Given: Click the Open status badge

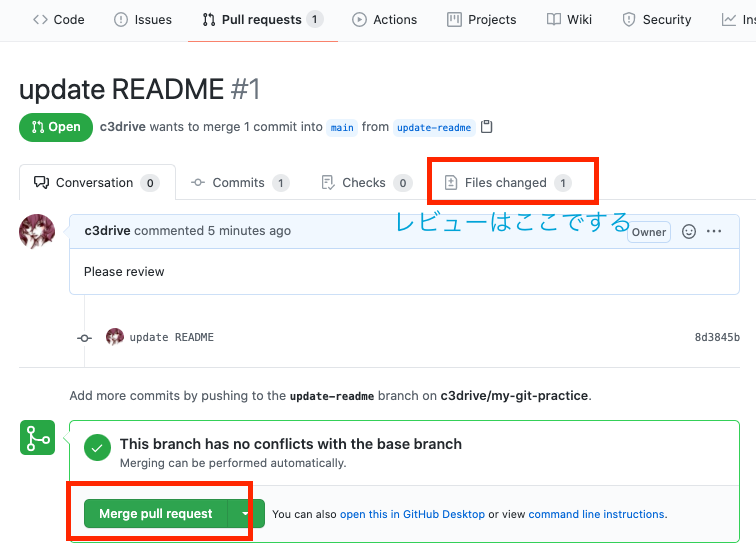Looking at the screenshot, I should pyautogui.click(x=56, y=127).
